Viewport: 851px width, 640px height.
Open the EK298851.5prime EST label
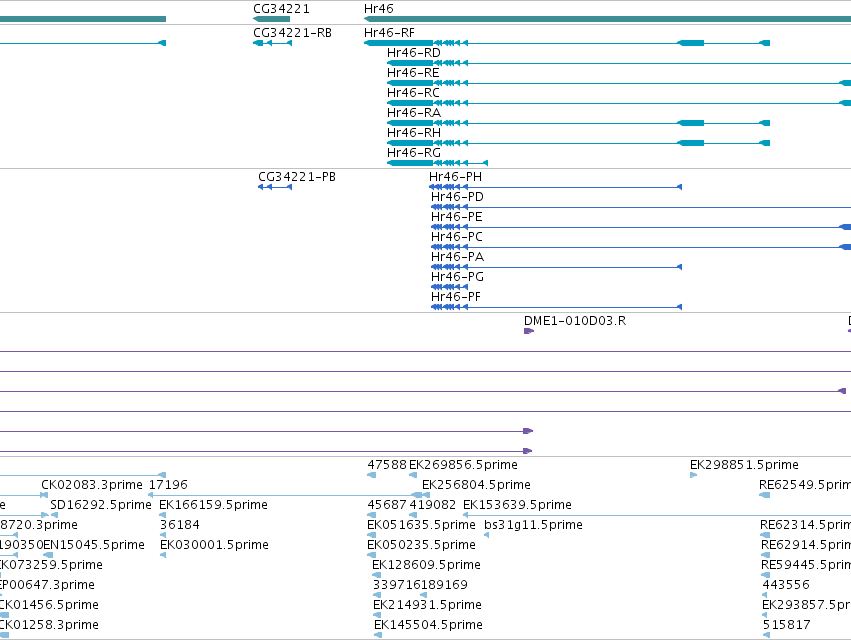[x=744, y=465]
